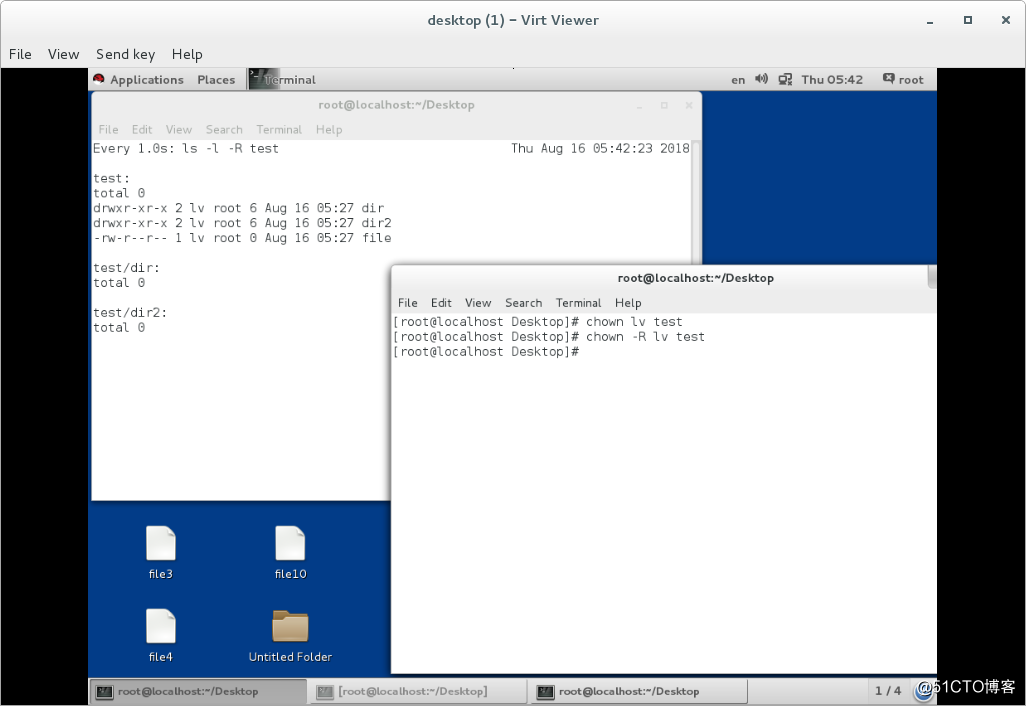Image resolution: width=1026 pixels, height=706 pixels.
Task: Open View menu in background watch terminal
Action: pos(179,130)
